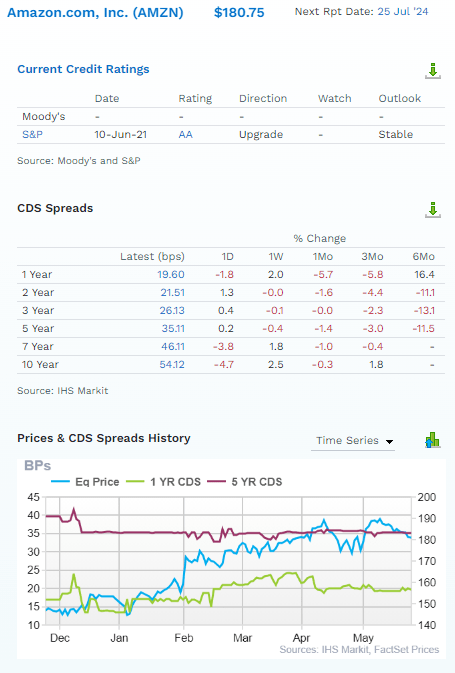The width and height of the screenshot is (455, 673).
Task: Click the Current Credit Ratings heading
Action: point(83,69)
